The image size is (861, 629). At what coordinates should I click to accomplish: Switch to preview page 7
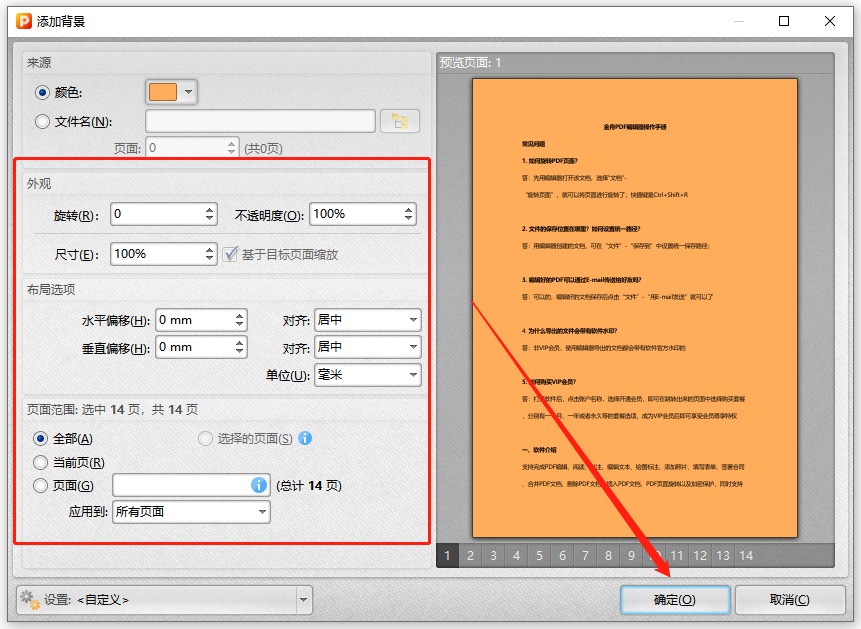click(586, 555)
